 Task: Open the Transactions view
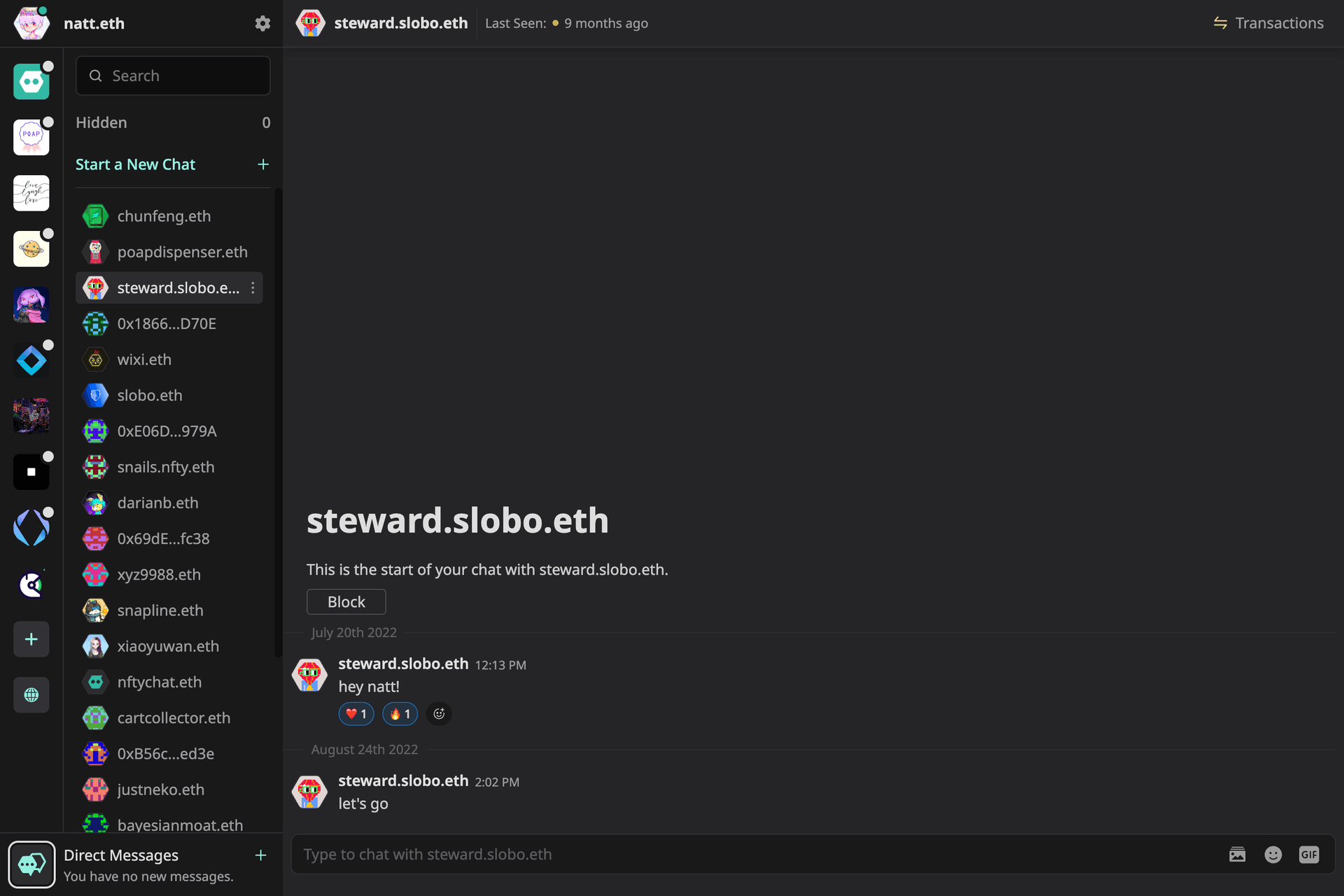click(x=1268, y=23)
